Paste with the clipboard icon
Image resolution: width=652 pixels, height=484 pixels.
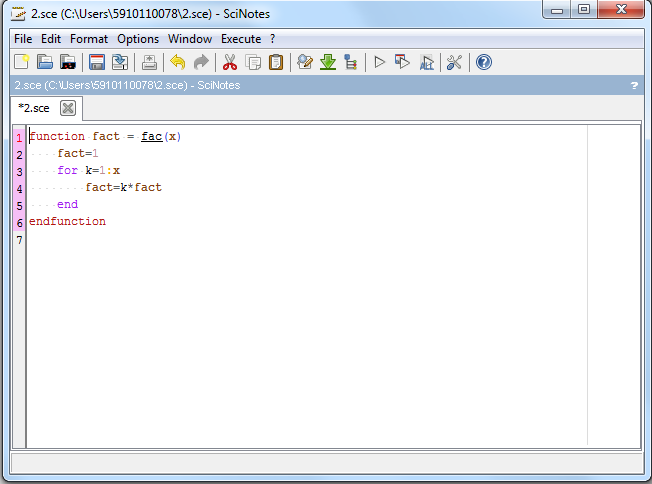[276, 62]
